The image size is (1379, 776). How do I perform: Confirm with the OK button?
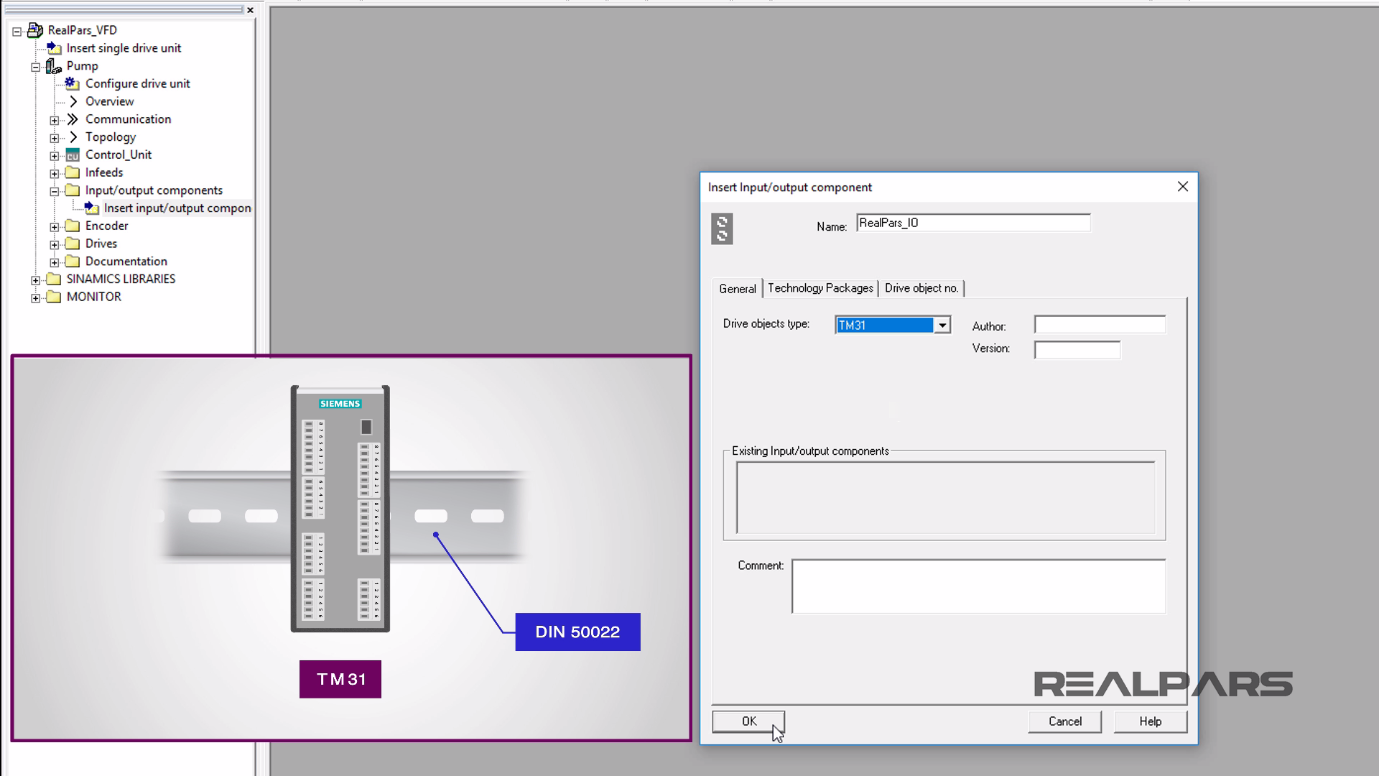pos(748,721)
